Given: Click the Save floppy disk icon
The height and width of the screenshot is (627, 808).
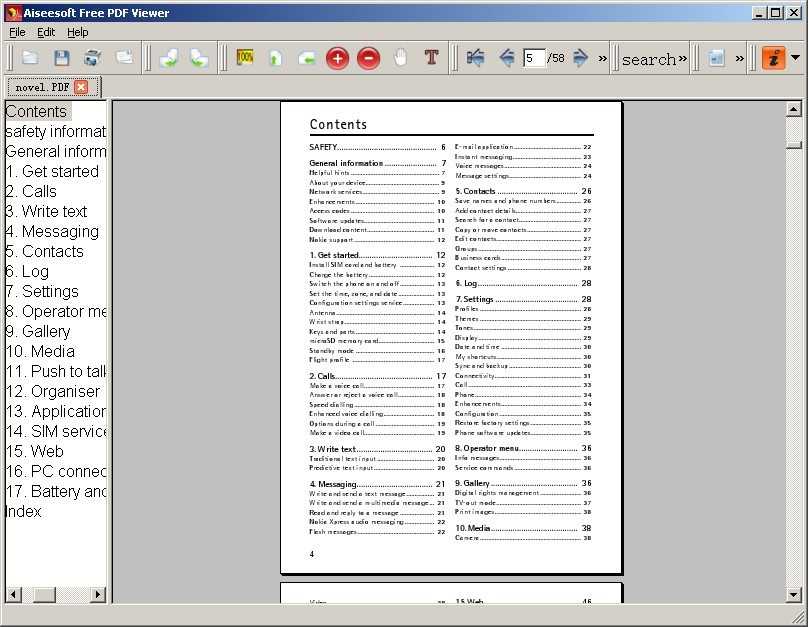Looking at the screenshot, I should (61, 58).
